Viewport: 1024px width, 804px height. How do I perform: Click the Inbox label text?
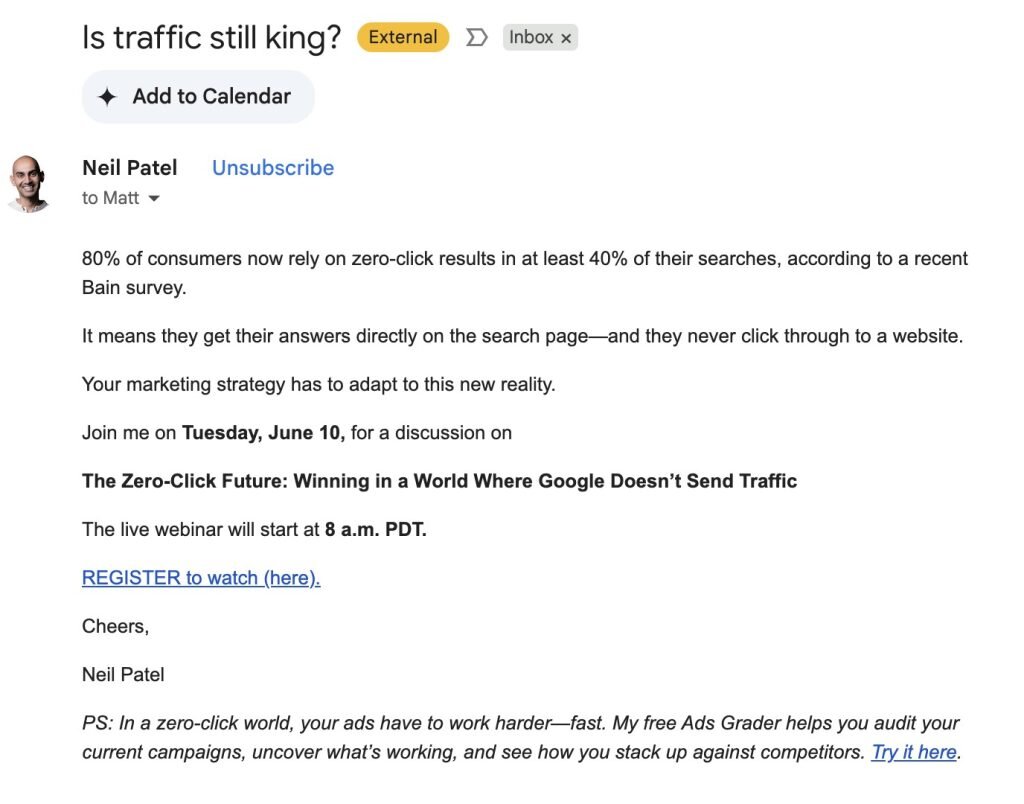531,38
